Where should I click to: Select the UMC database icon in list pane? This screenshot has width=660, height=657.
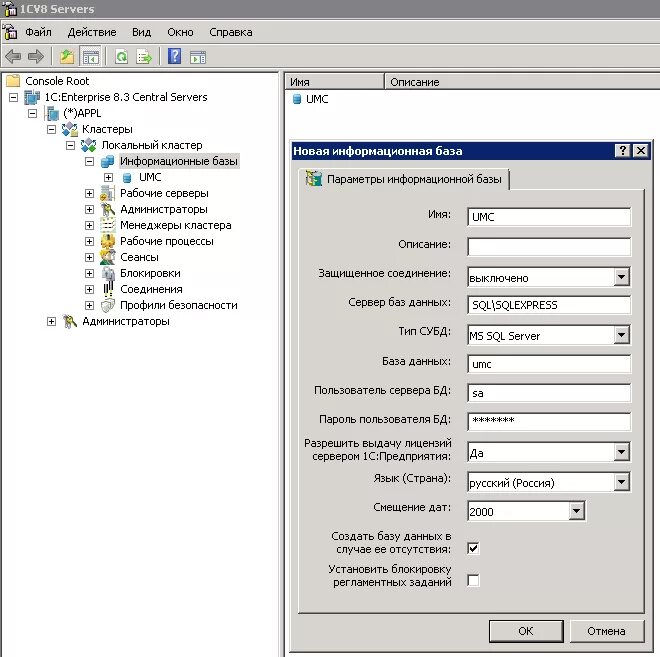297,99
